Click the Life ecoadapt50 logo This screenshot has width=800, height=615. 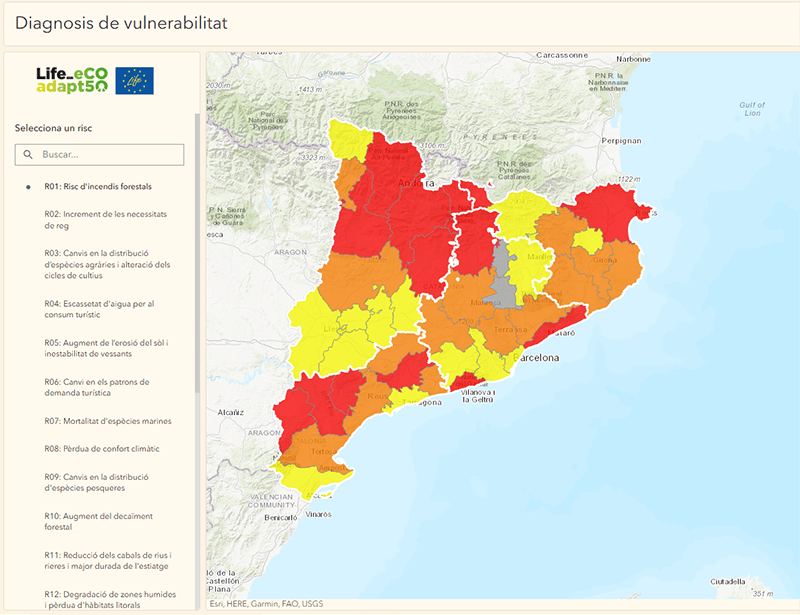pos(71,81)
